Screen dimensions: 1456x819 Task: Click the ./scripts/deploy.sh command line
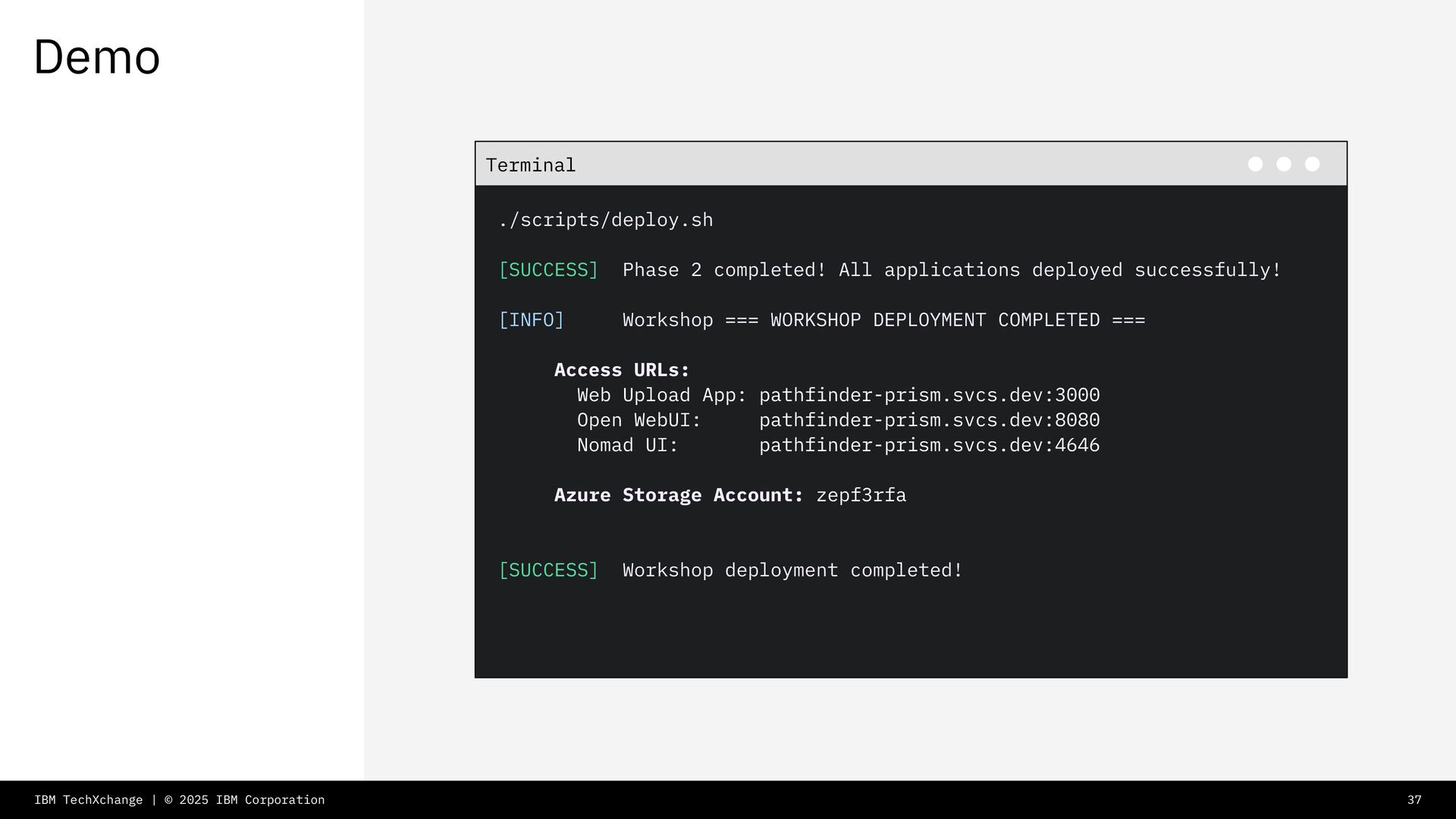pyautogui.click(x=605, y=220)
